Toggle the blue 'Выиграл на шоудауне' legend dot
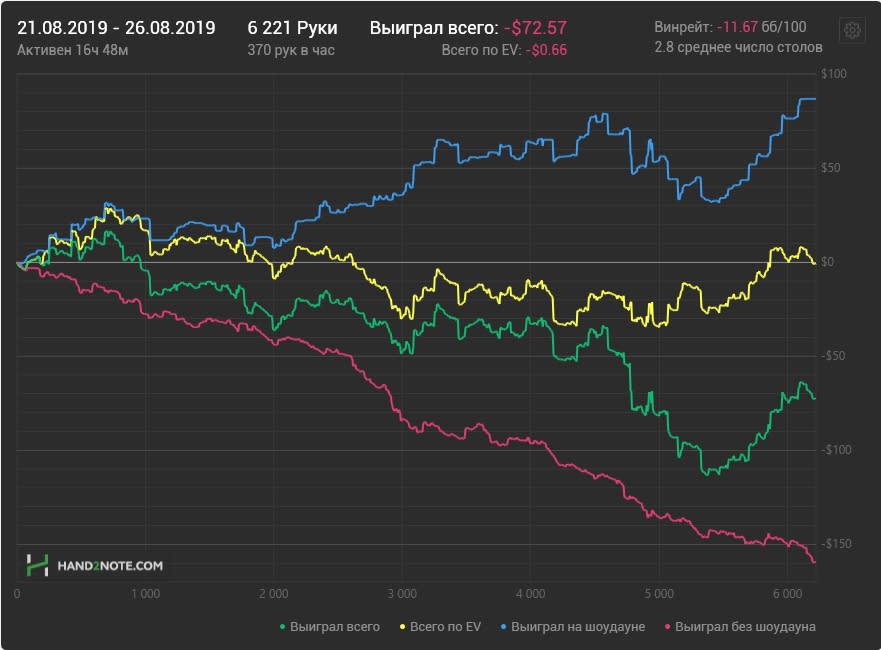Screen dimensions: 881x650 [503, 626]
